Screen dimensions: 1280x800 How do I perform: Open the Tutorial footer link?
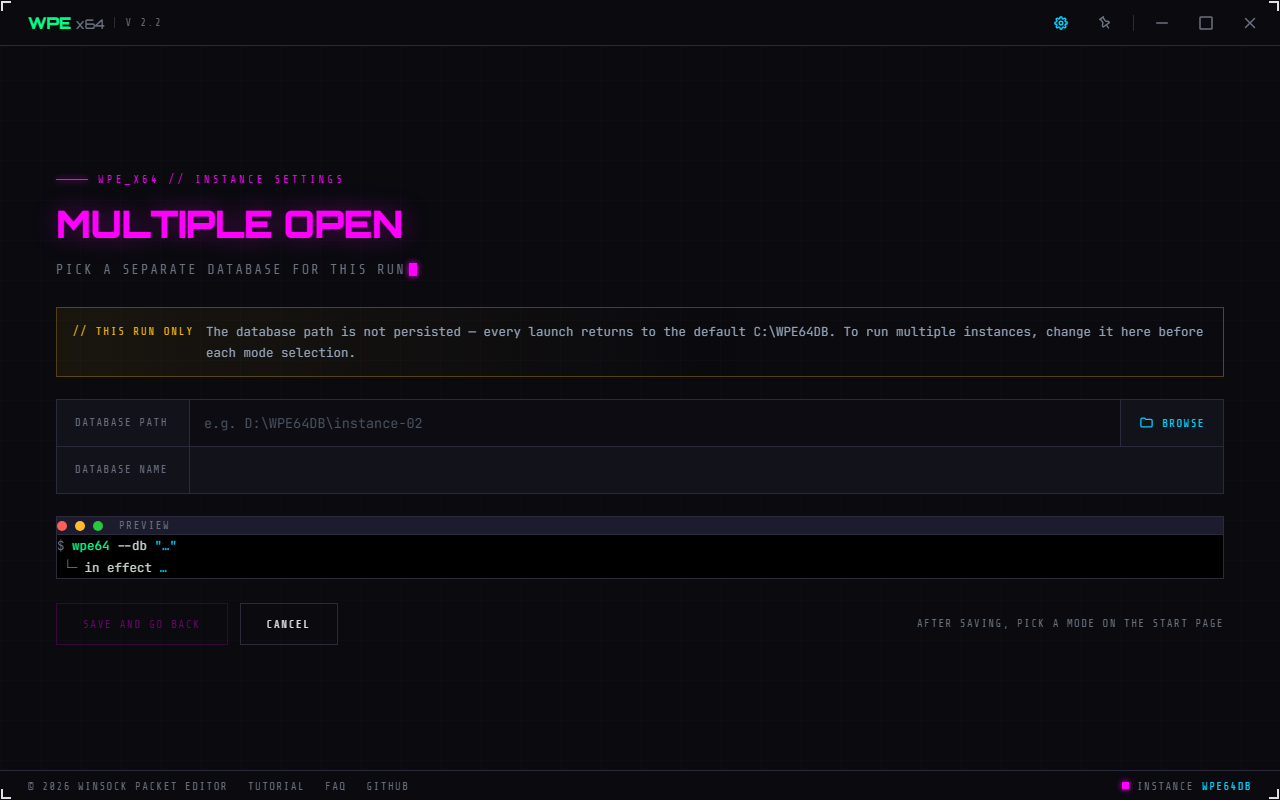point(276,787)
